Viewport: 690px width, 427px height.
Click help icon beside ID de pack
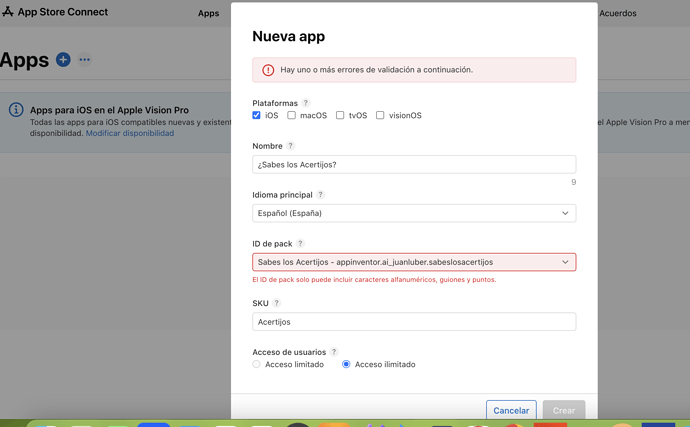[x=300, y=244]
